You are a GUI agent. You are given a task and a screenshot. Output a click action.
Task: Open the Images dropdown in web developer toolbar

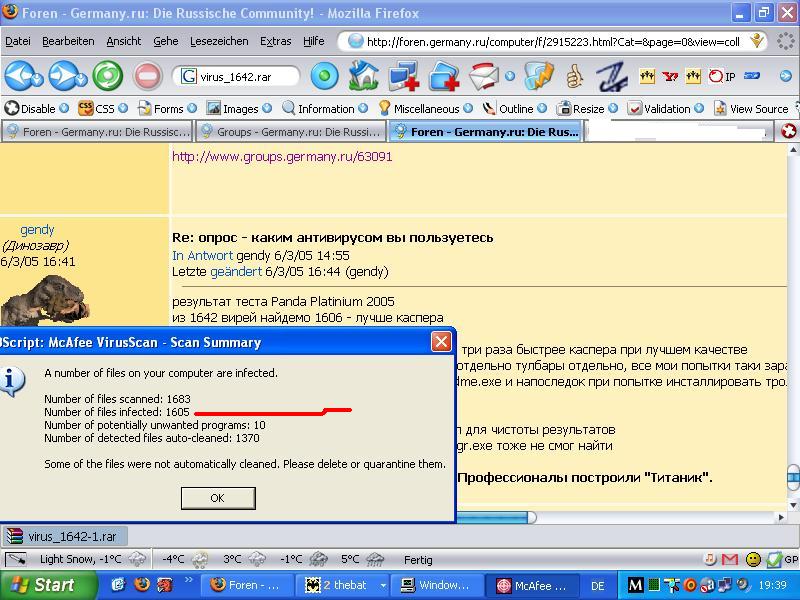267,109
